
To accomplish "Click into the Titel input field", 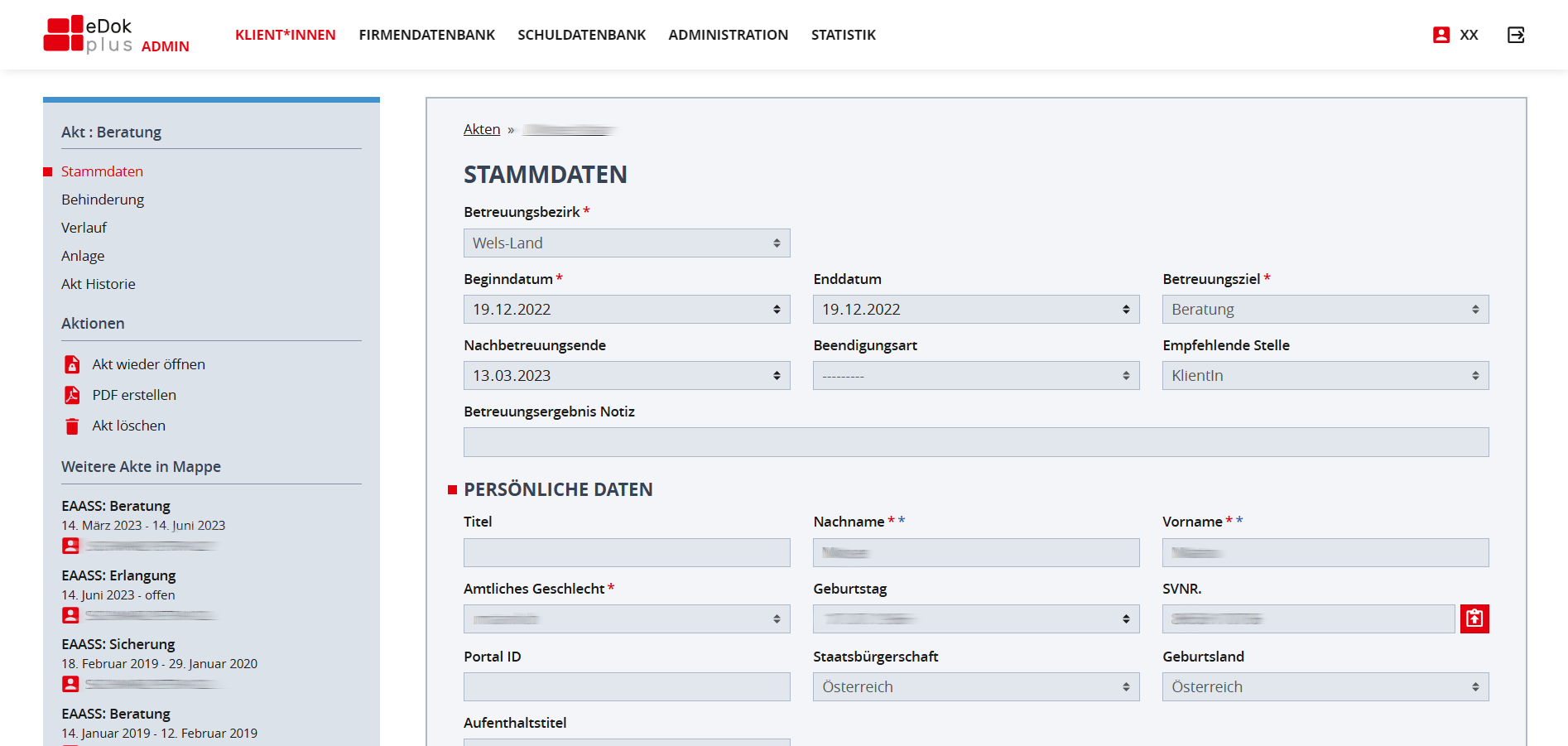I will [x=626, y=553].
